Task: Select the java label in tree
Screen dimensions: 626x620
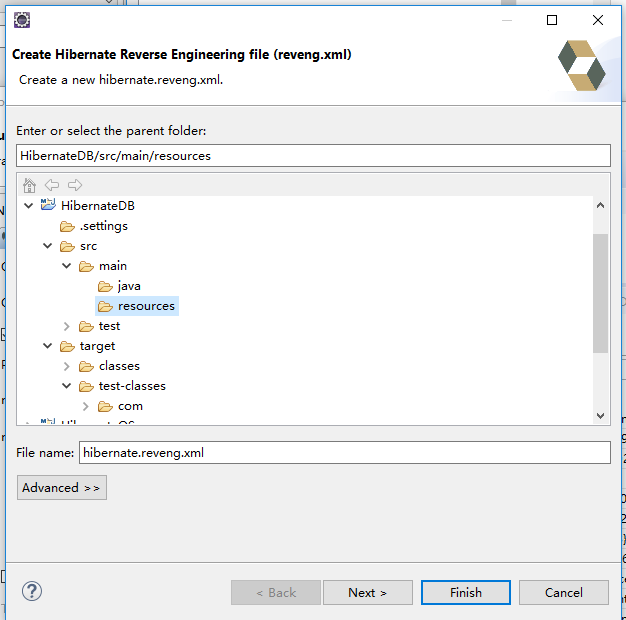Action: tap(129, 286)
